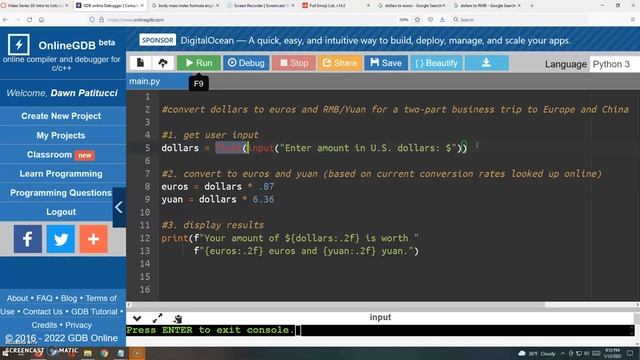The height and width of the screenshot is (360, 640).
Task: Open the Blog link
Action: pos(69,298)
